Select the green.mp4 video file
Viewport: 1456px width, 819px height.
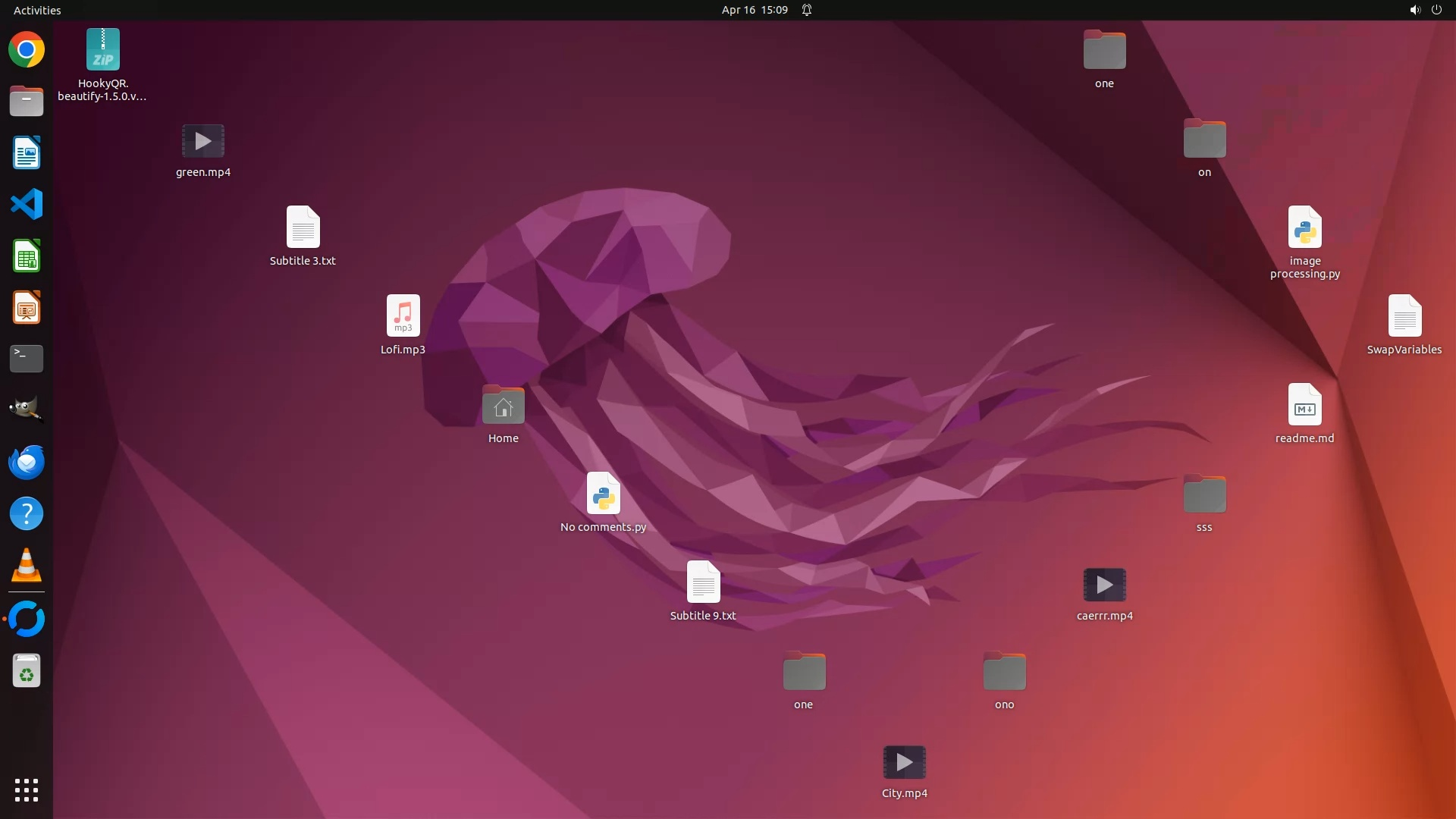203,142
